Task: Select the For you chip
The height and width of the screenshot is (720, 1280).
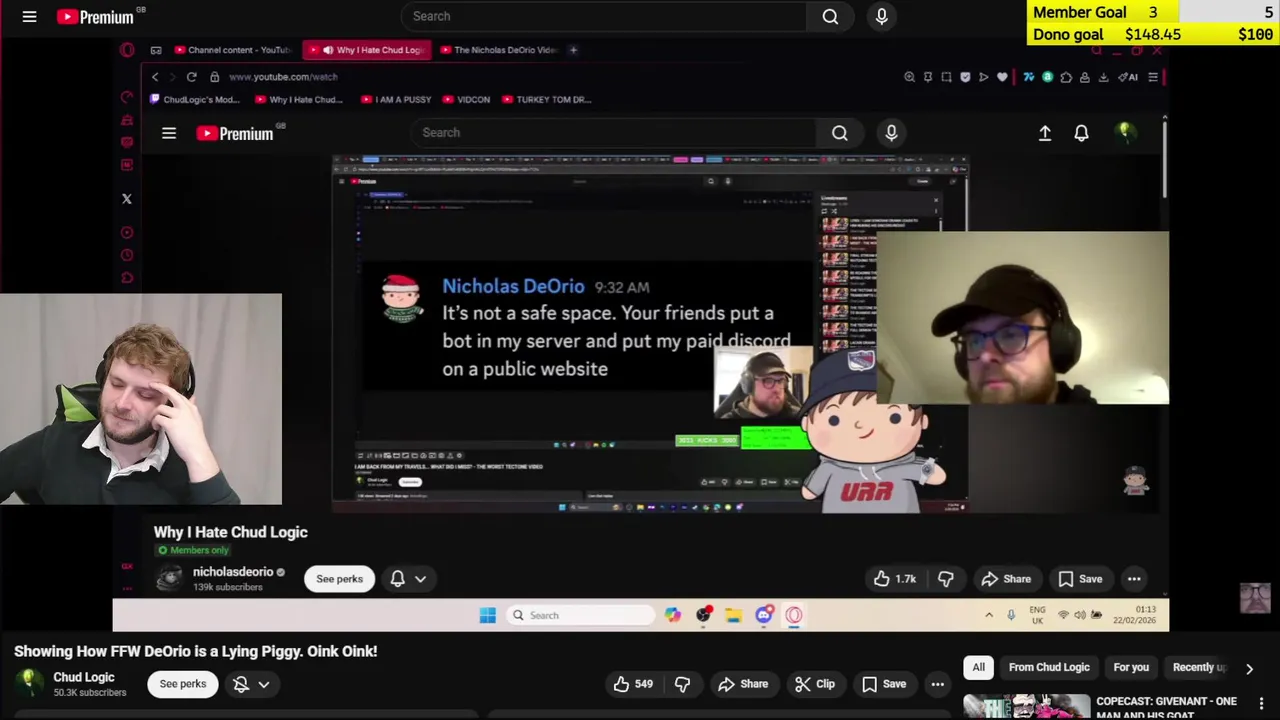Action: (x=1131, y=667)
